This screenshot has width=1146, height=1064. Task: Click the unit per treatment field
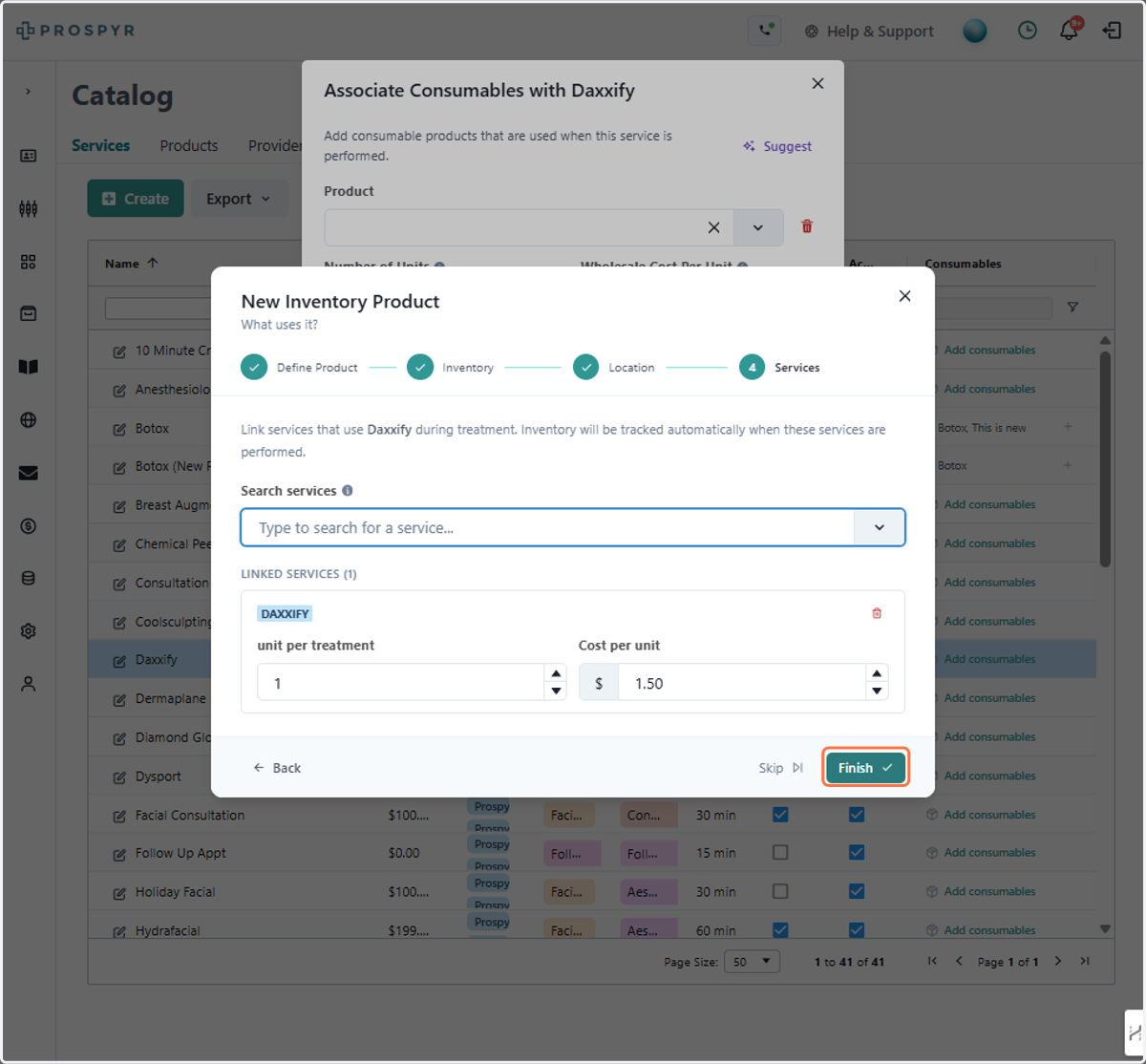tap(400, 683)
